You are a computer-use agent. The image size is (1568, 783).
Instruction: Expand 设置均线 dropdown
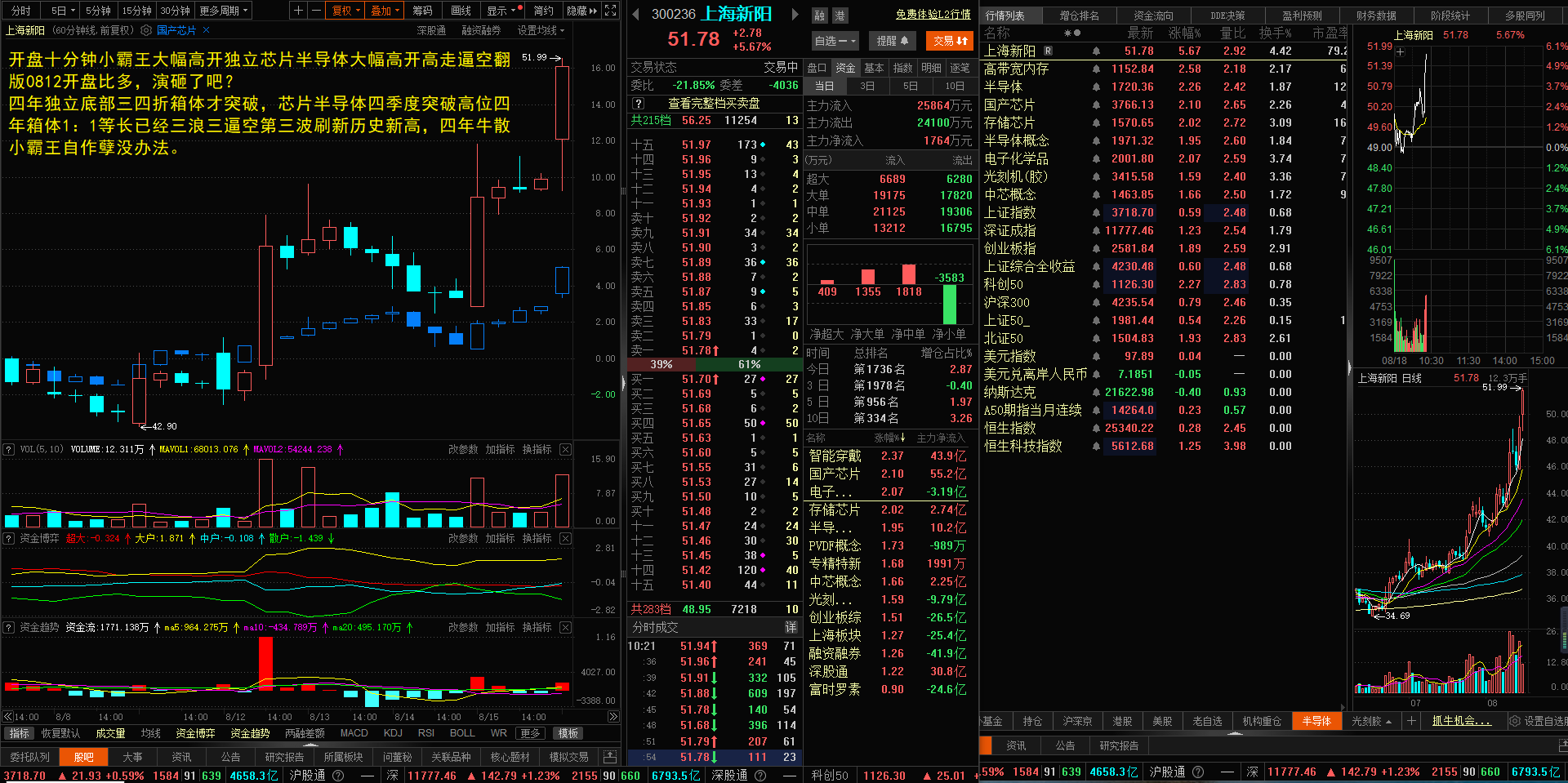[x=541, y=30]
